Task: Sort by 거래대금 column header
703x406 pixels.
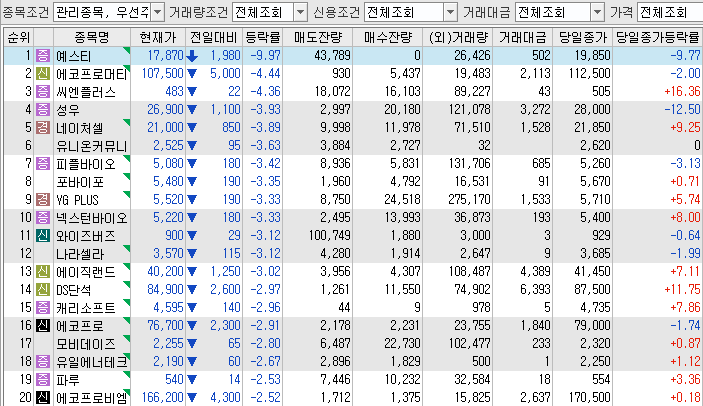Action: [523, 38]
